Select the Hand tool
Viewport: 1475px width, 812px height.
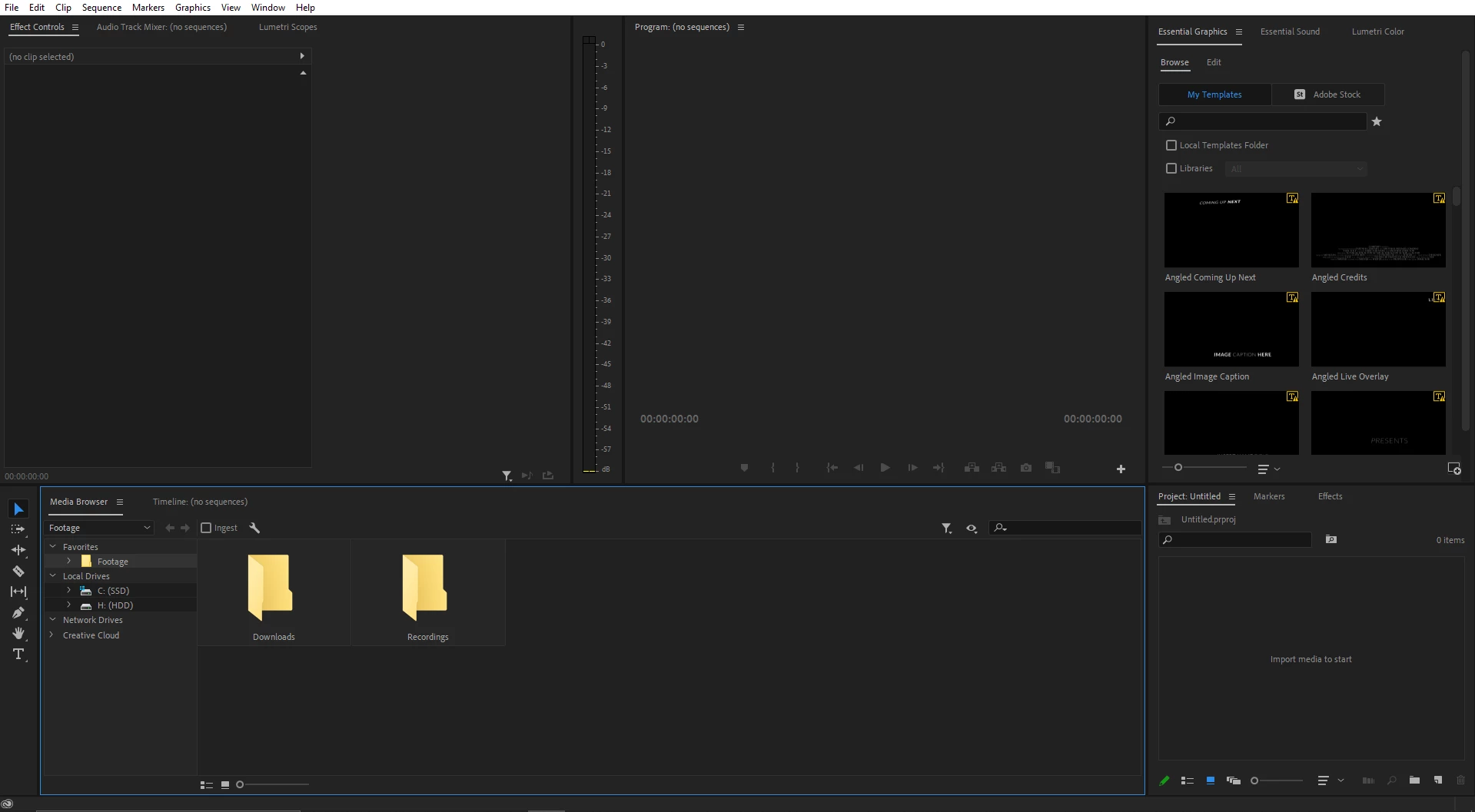click(18, 633)
